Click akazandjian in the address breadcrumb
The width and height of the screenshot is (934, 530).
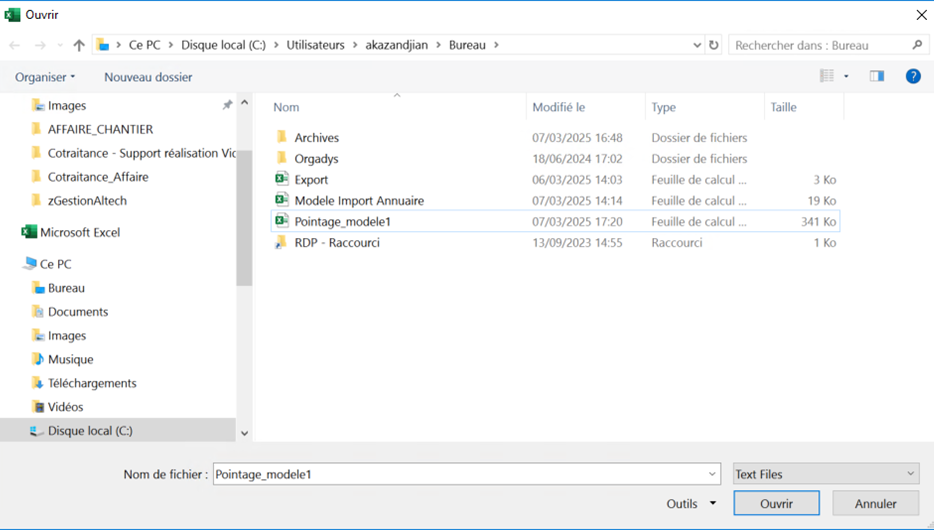[x=396, y=45]
